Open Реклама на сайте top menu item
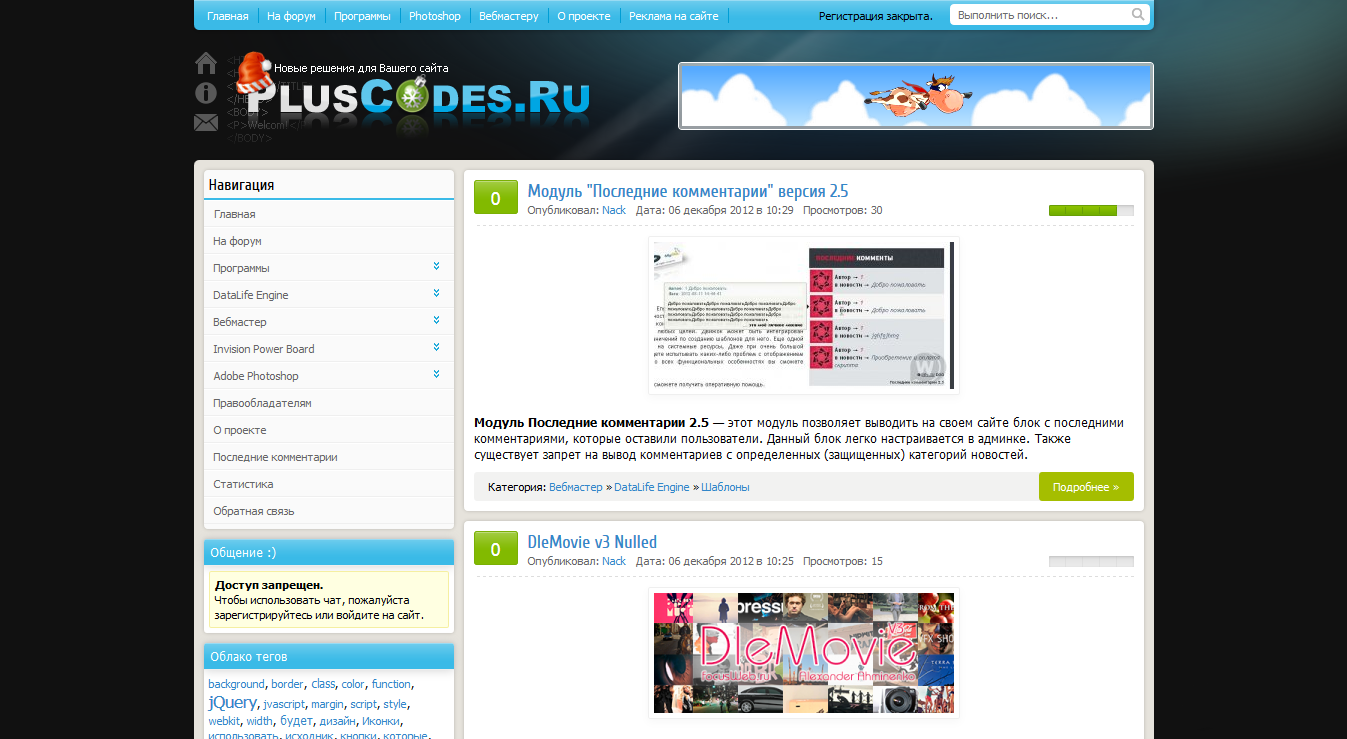Screen dimensions: 1347x739 pos(673,16)
